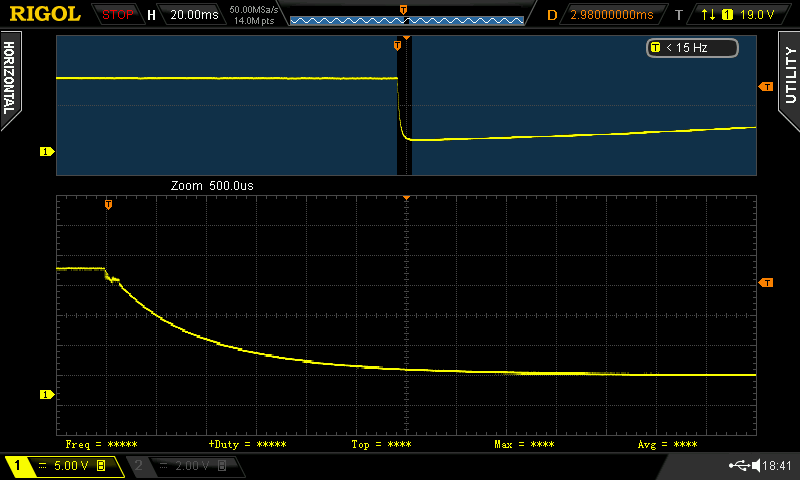Click the USB connection icon

(739, 465)
